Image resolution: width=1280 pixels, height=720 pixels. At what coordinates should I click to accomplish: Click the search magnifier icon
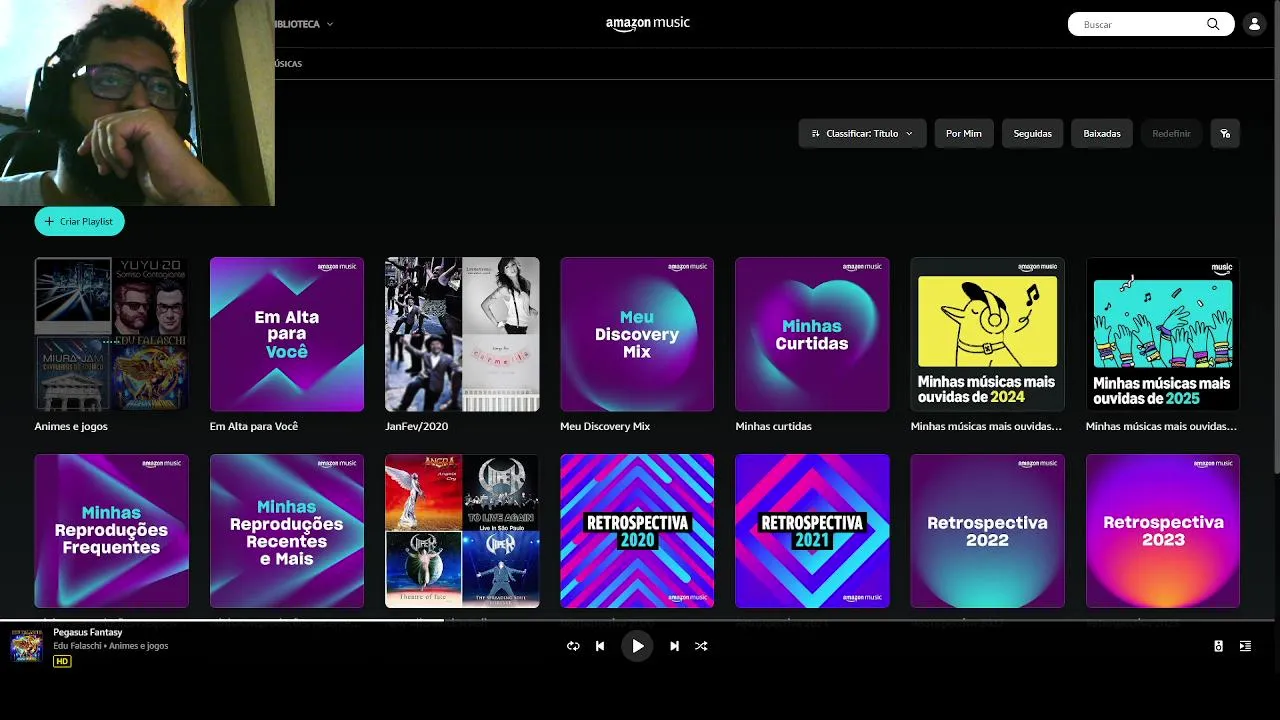[x=1213, y=24]
